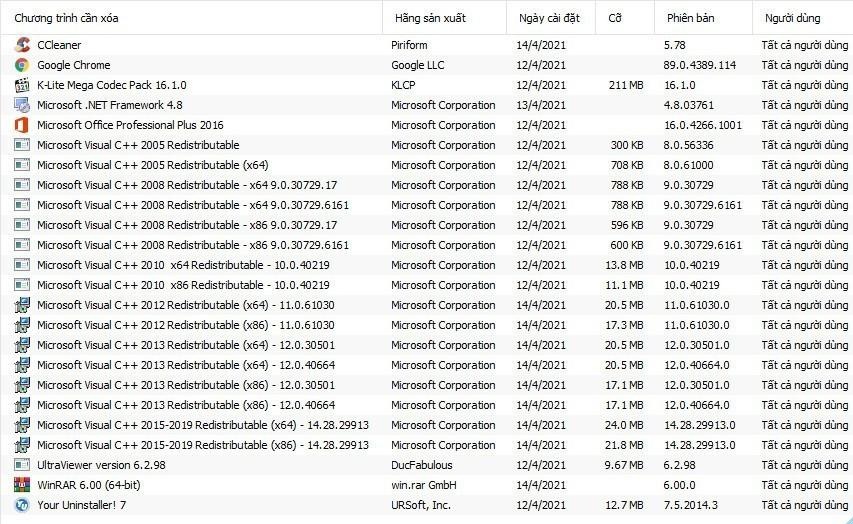This screenshot has height=524, width=853.
Task: Click the Visual C++ 2012 Redistributable (x64) icon
Action: click(22, 305)
